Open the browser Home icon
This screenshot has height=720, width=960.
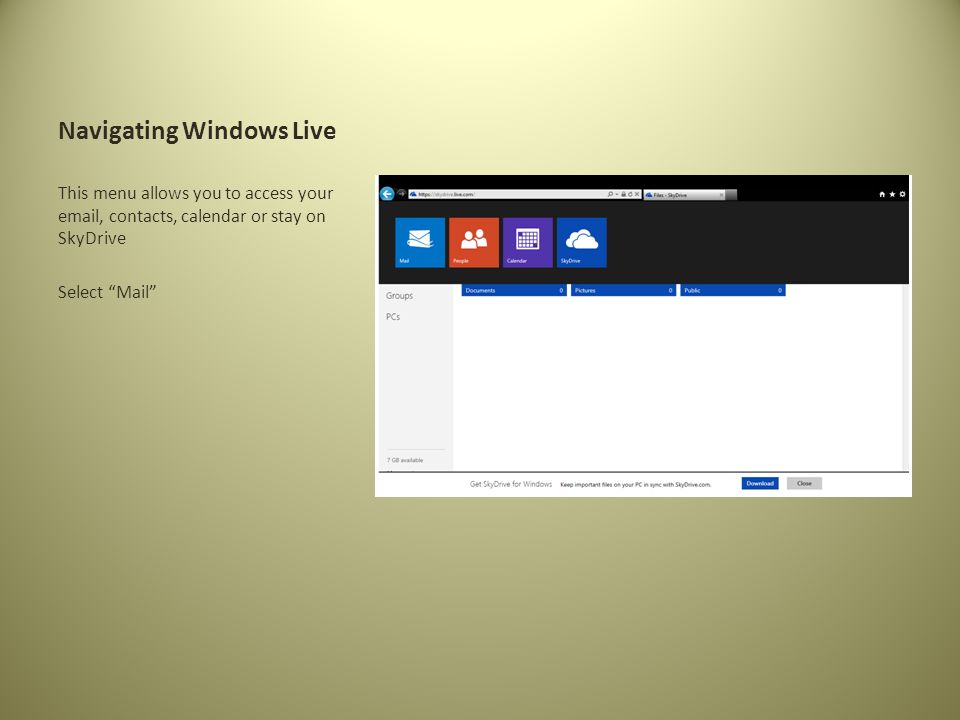tap(882, 194)
